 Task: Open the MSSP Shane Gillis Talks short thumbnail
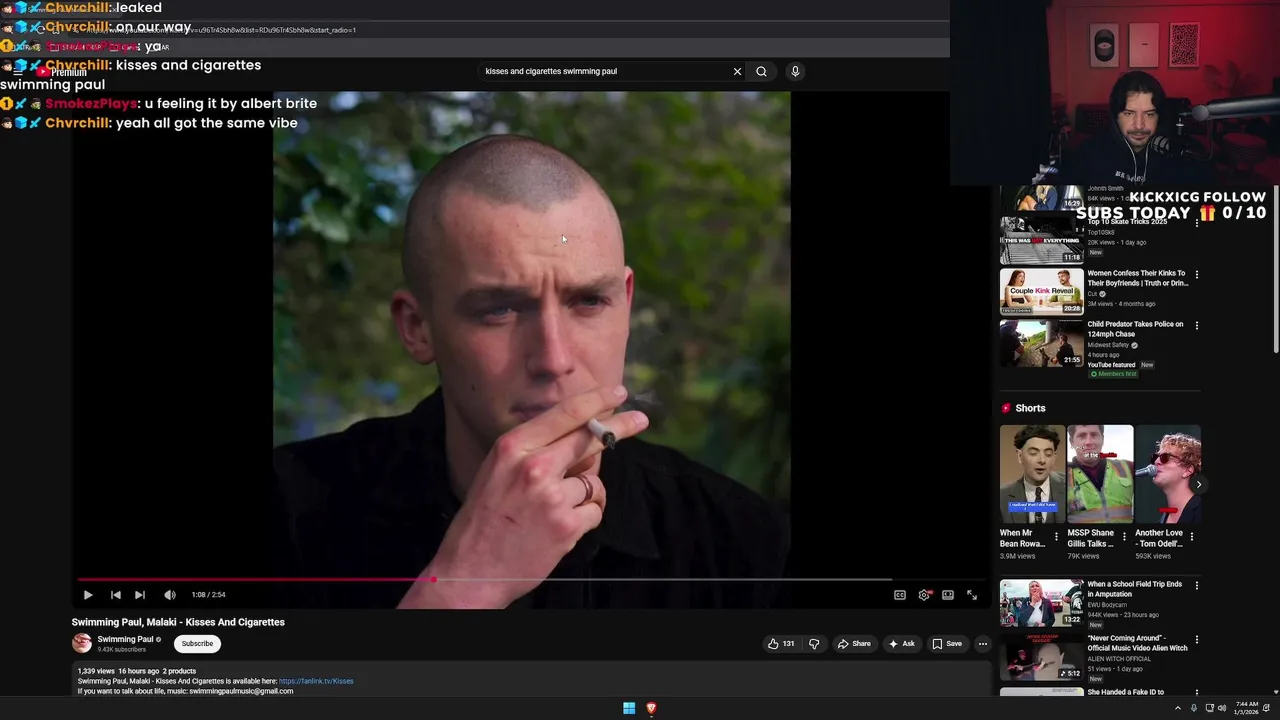tap(1100, 474)
